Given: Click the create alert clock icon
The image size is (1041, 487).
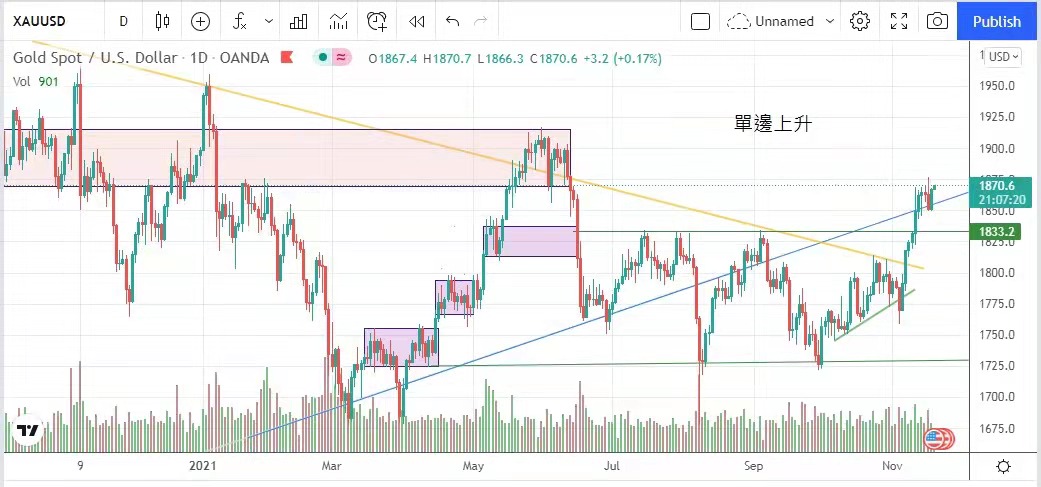Looking at the screenshot, I should pos(377,21).
